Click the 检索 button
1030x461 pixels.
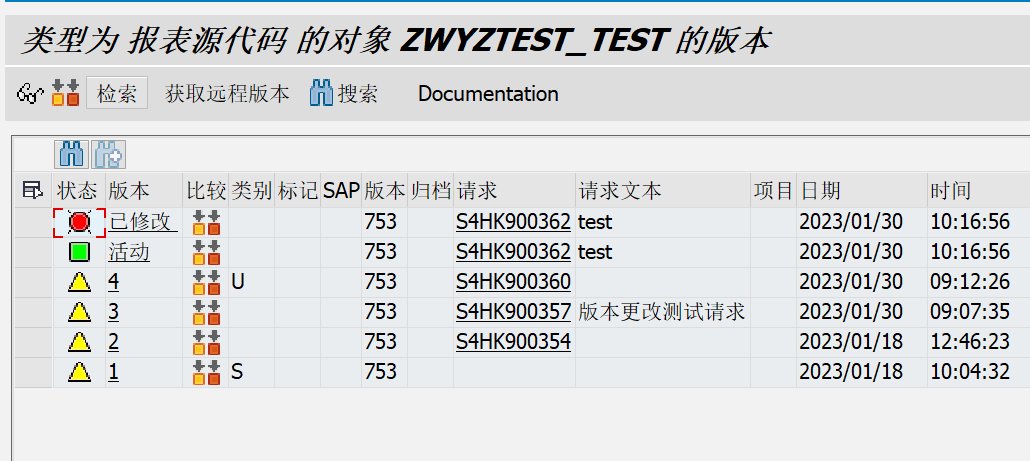(x=117, y=93)
